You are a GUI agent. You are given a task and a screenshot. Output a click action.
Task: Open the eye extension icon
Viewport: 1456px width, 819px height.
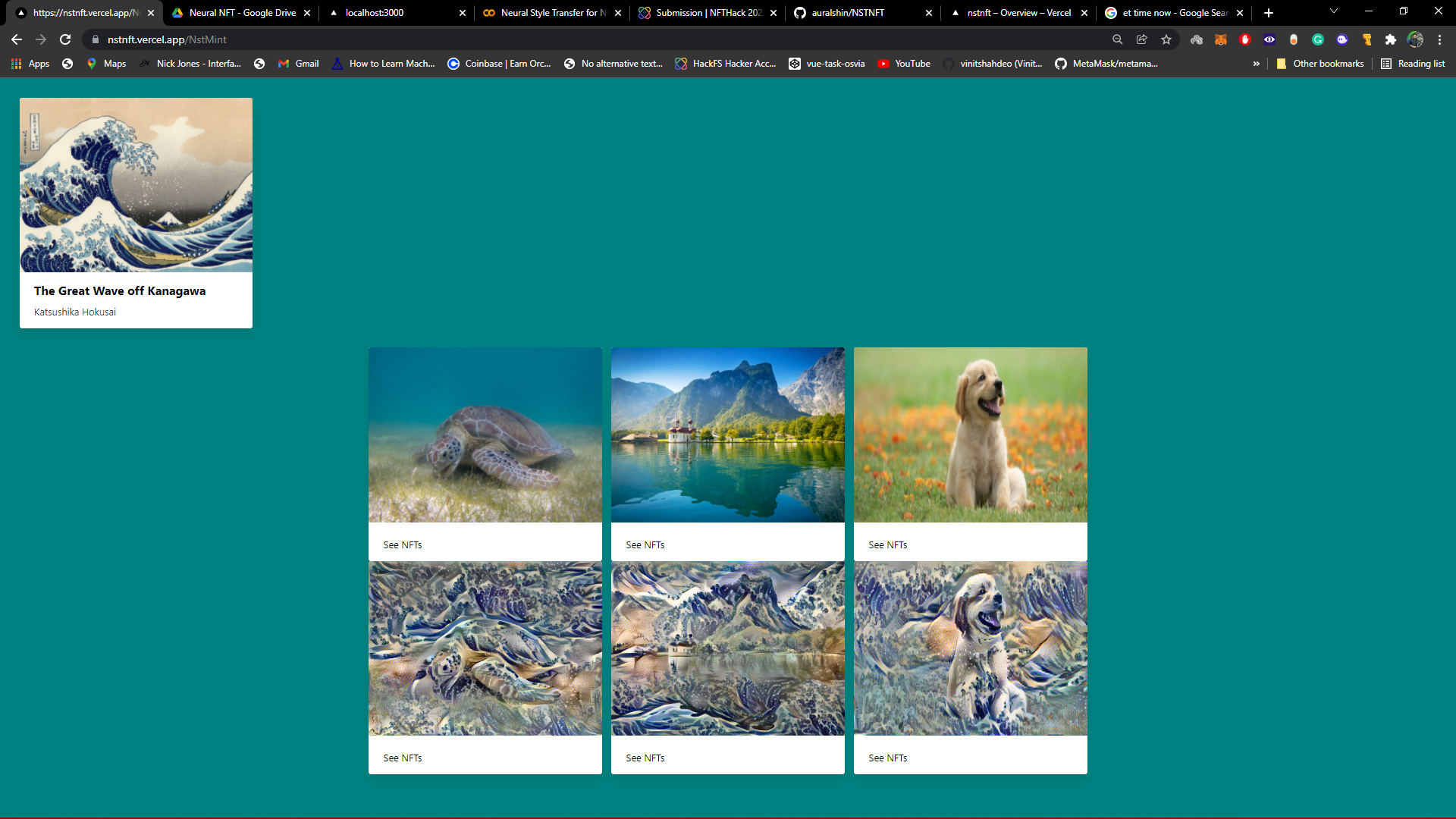pos(1269,39)
